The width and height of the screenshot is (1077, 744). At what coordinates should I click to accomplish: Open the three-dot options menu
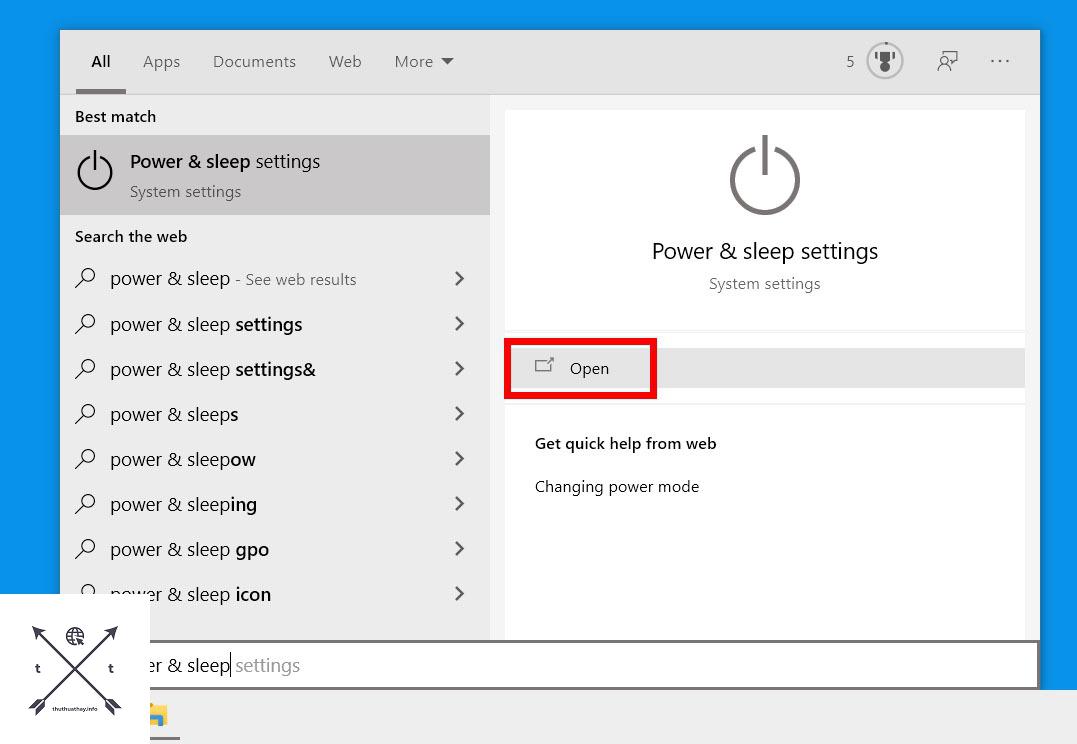point(1000,61)
